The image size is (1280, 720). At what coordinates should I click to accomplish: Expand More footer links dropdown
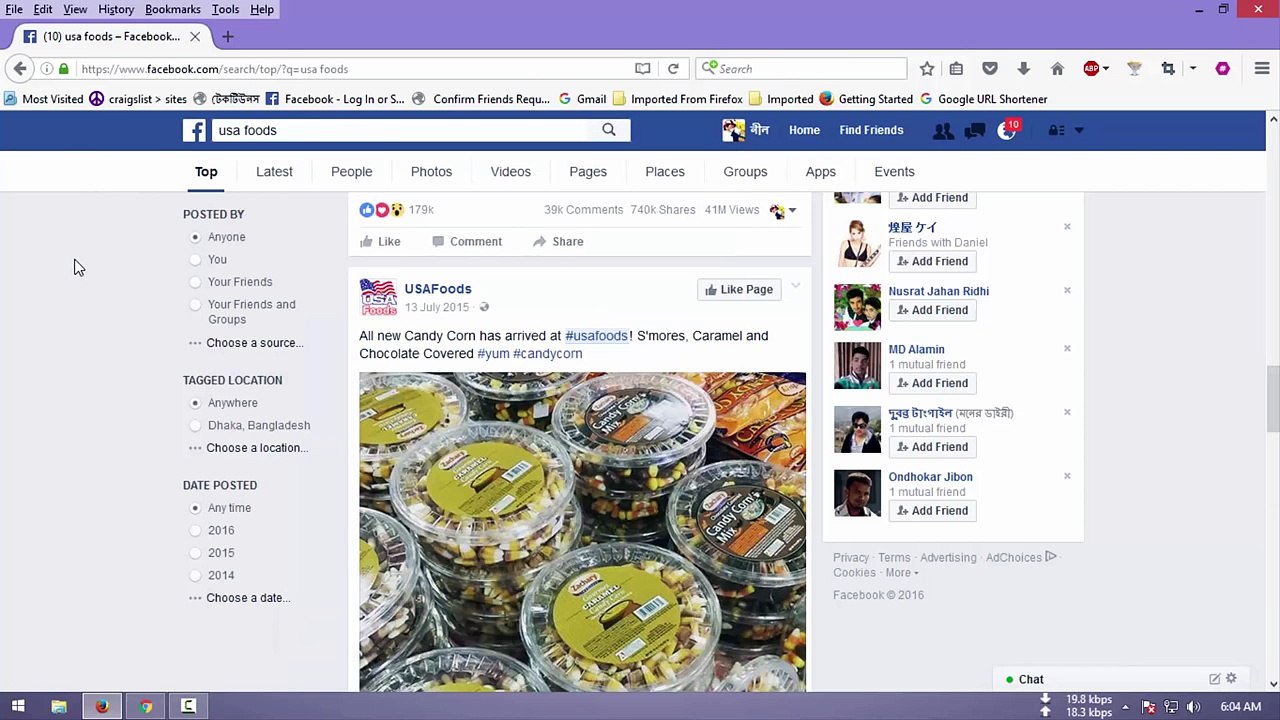pos(901,573)
